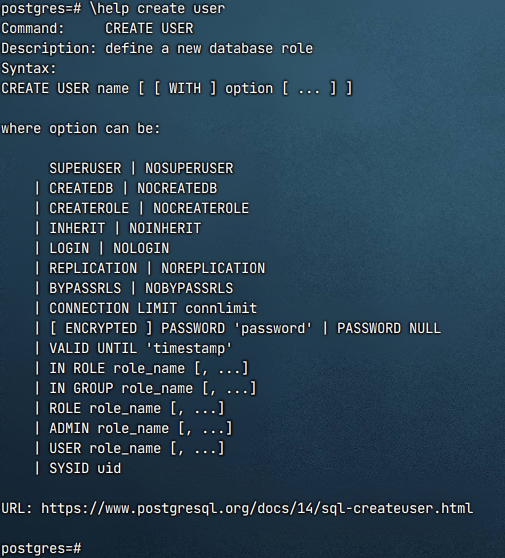Click the 'IN GROUP role_name' line
Screen dimensions: 505x558
tap(153, 388)
